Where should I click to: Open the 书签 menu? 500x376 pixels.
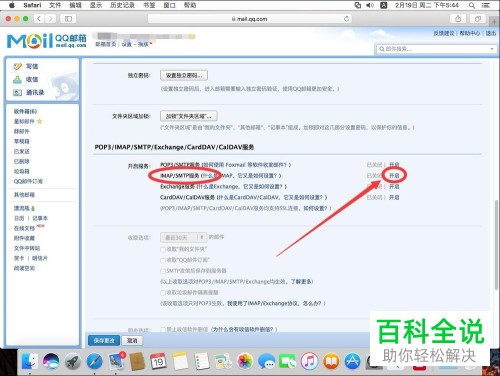(149, 5)
